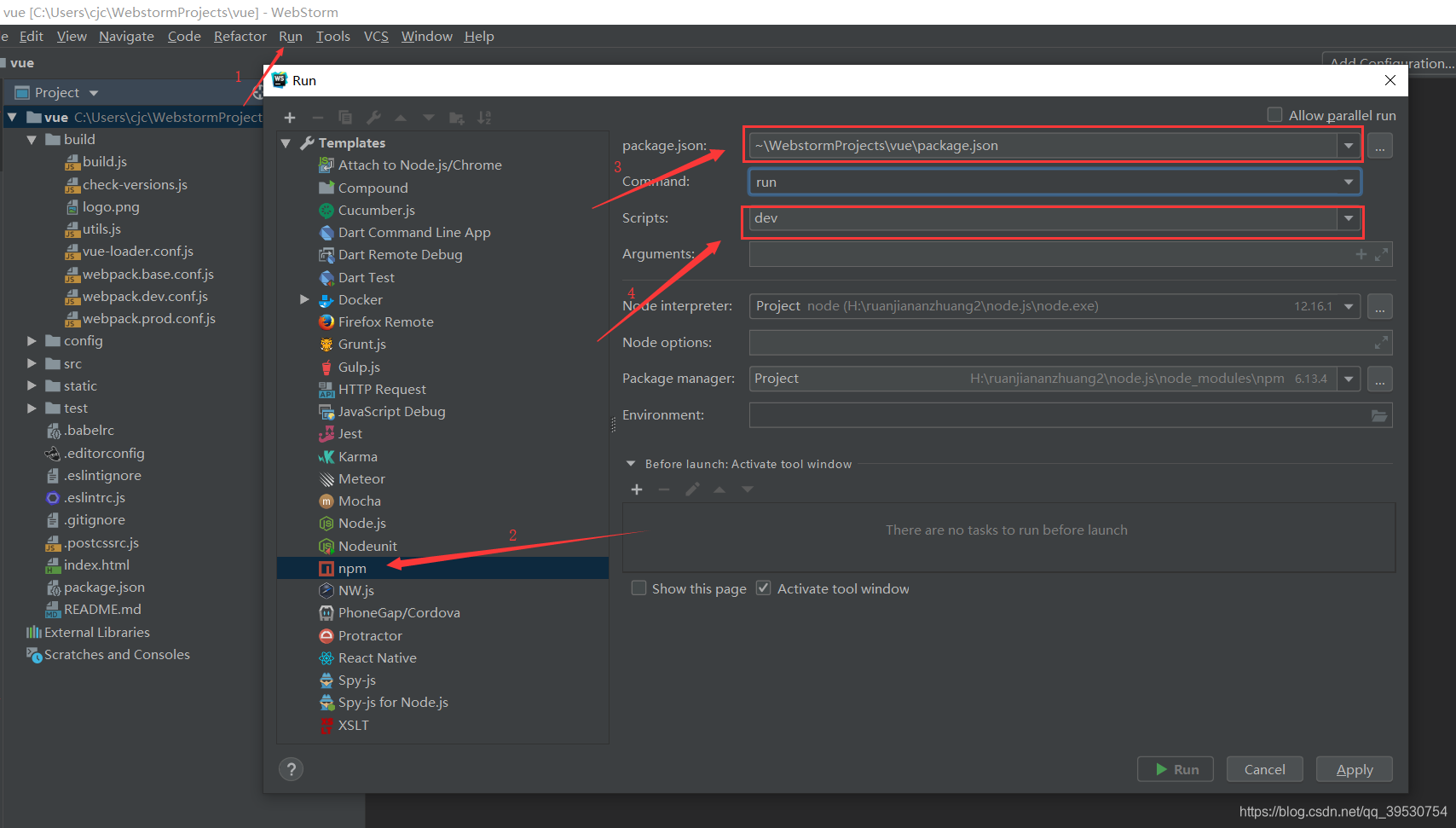Open the Scripts dropdown
The height and width of the screenshot is (828, 1456).
point(1348,218)
